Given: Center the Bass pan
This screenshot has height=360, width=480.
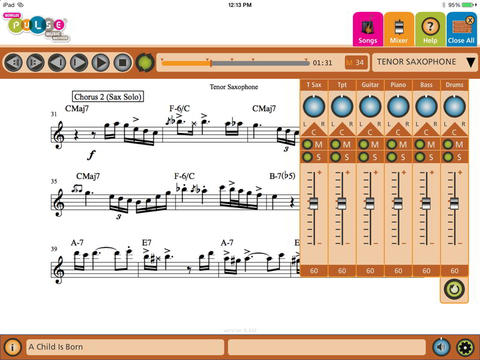Looking at the screenshot, I should coord(426,130).
